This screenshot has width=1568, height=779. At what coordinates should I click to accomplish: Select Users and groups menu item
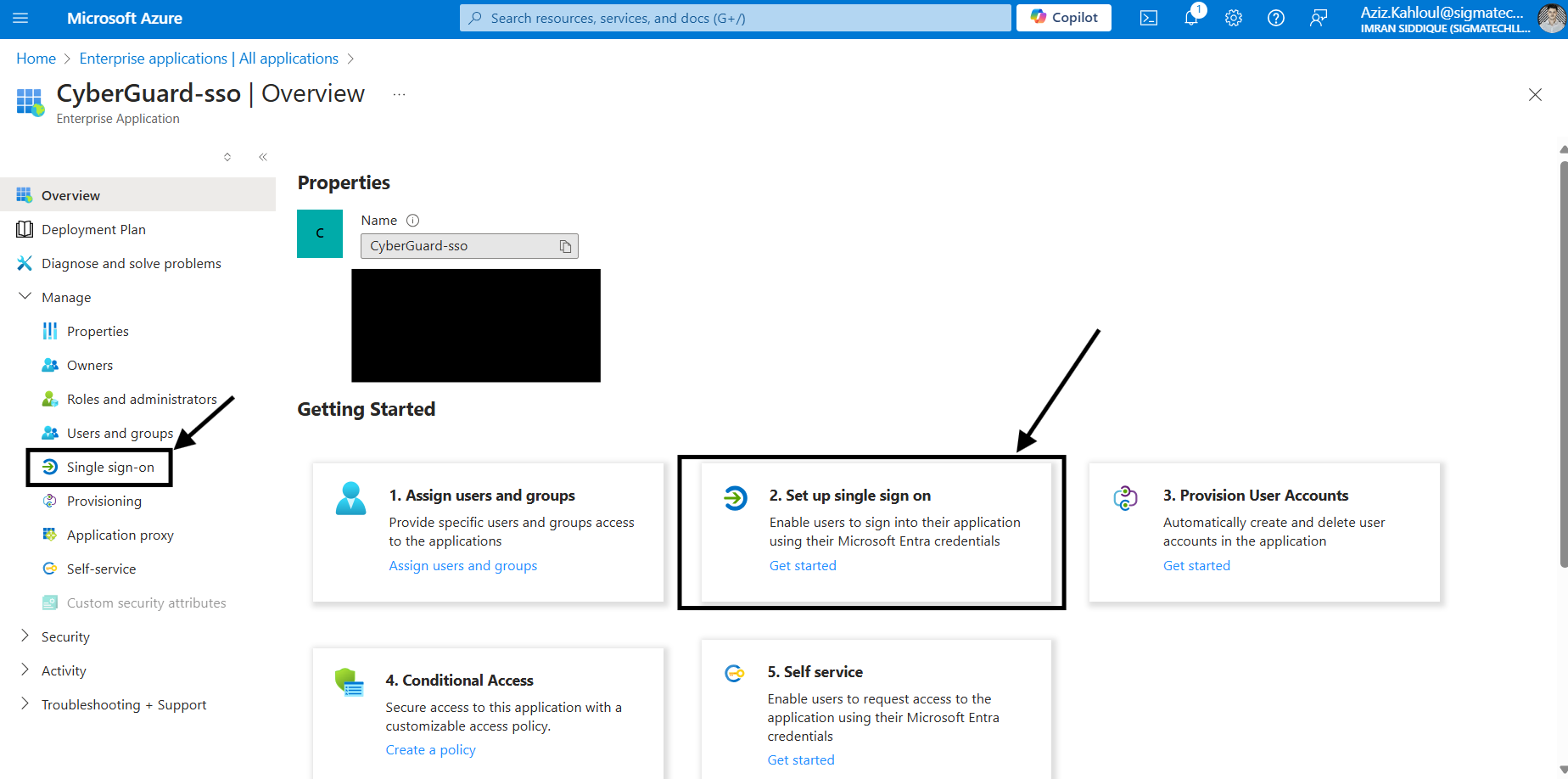pos(120,434)
